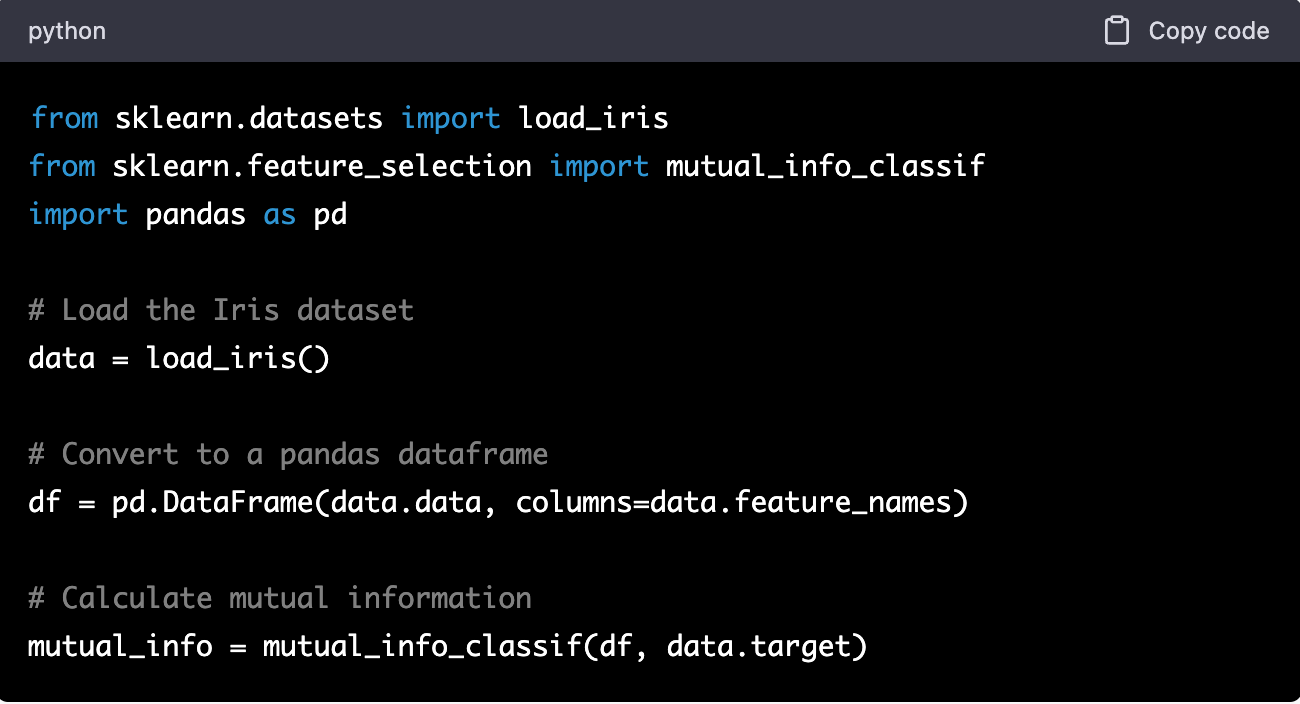Click the Copy code button
This screenshot has height=704, width=1300.
coord(1187,31)
